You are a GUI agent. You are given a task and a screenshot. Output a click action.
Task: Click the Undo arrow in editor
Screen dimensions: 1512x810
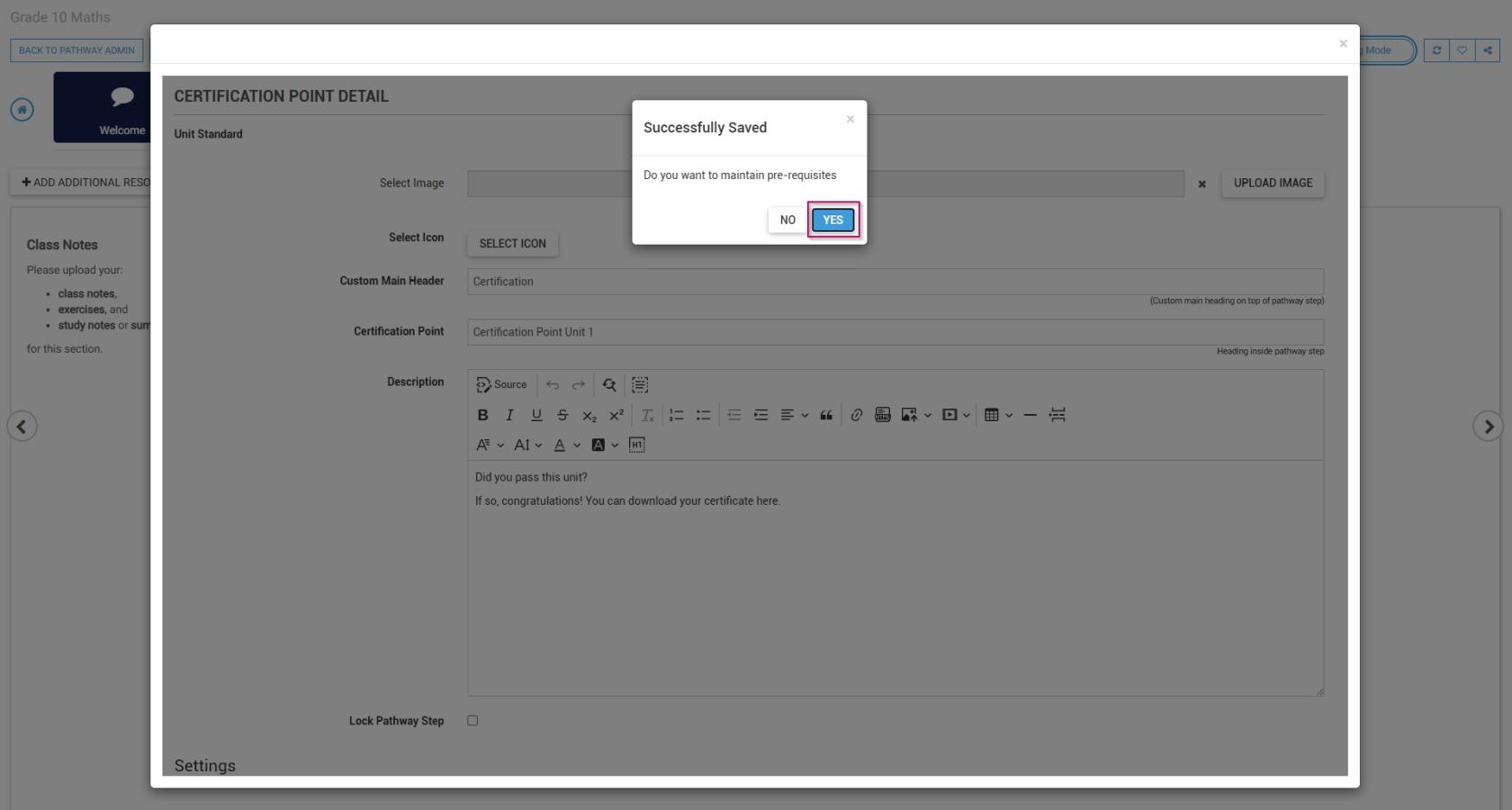coord(553,384)
